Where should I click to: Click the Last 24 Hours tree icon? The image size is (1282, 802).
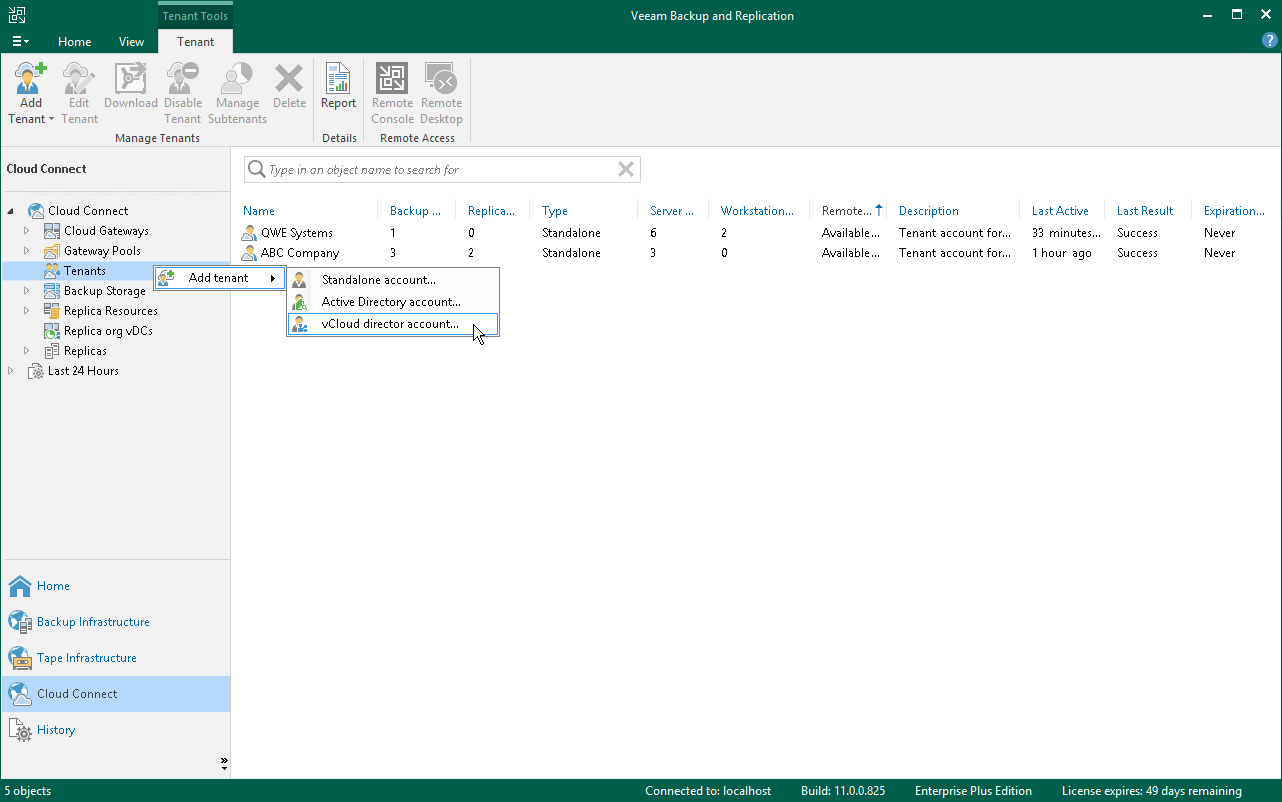tap(36, 371)
